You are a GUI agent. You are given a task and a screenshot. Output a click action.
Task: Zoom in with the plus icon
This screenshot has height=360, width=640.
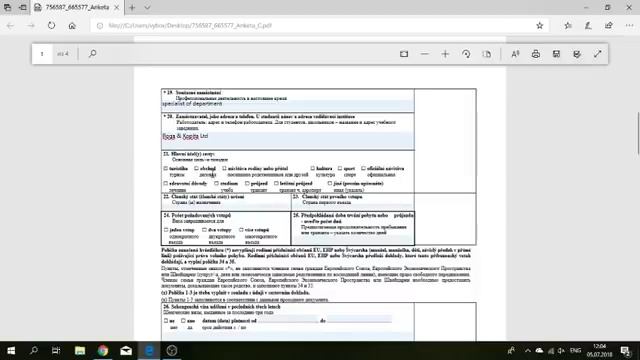pyautogui.click(x=445, y=54)
